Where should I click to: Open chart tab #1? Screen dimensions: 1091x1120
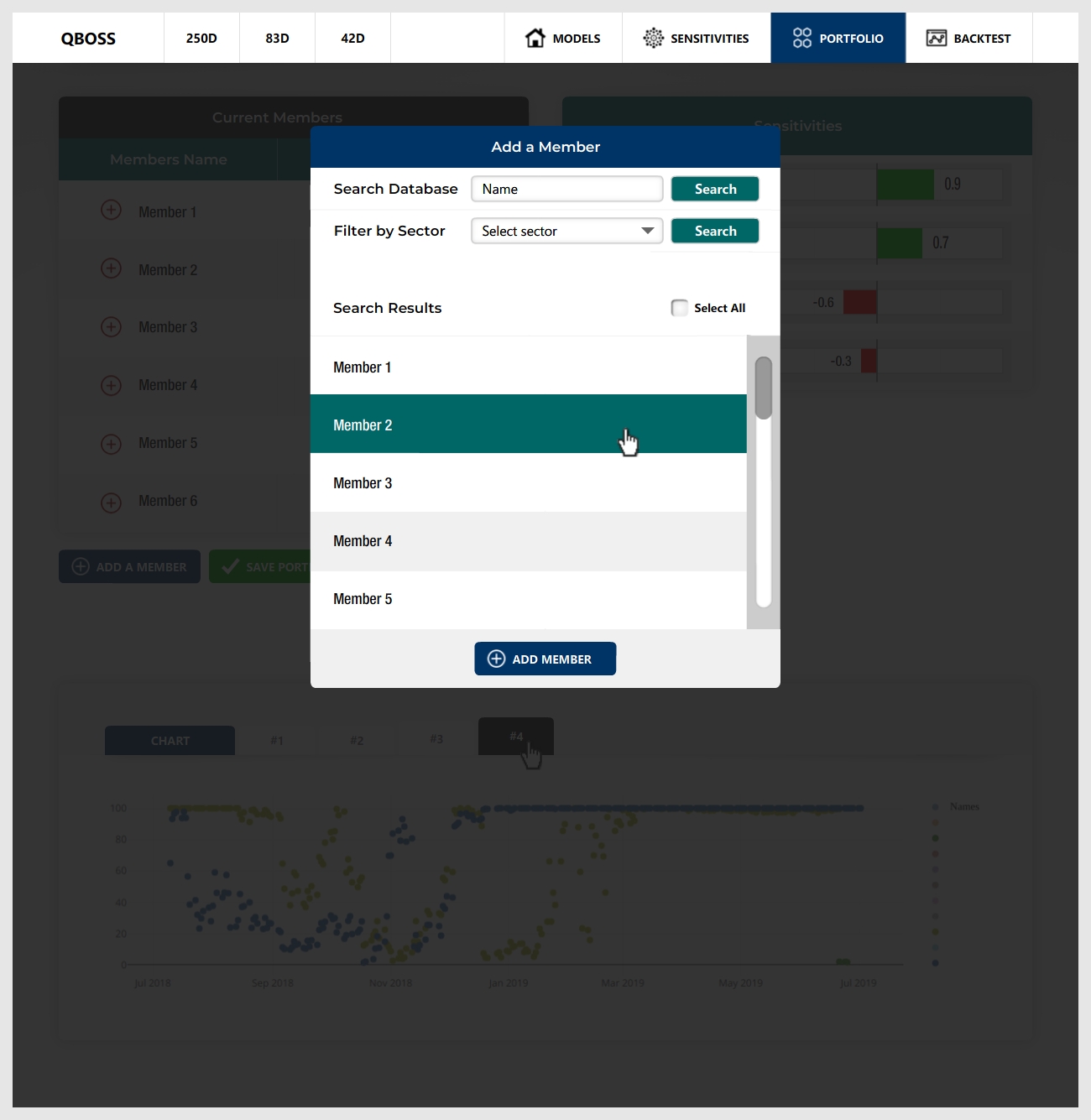pos(277,740)
